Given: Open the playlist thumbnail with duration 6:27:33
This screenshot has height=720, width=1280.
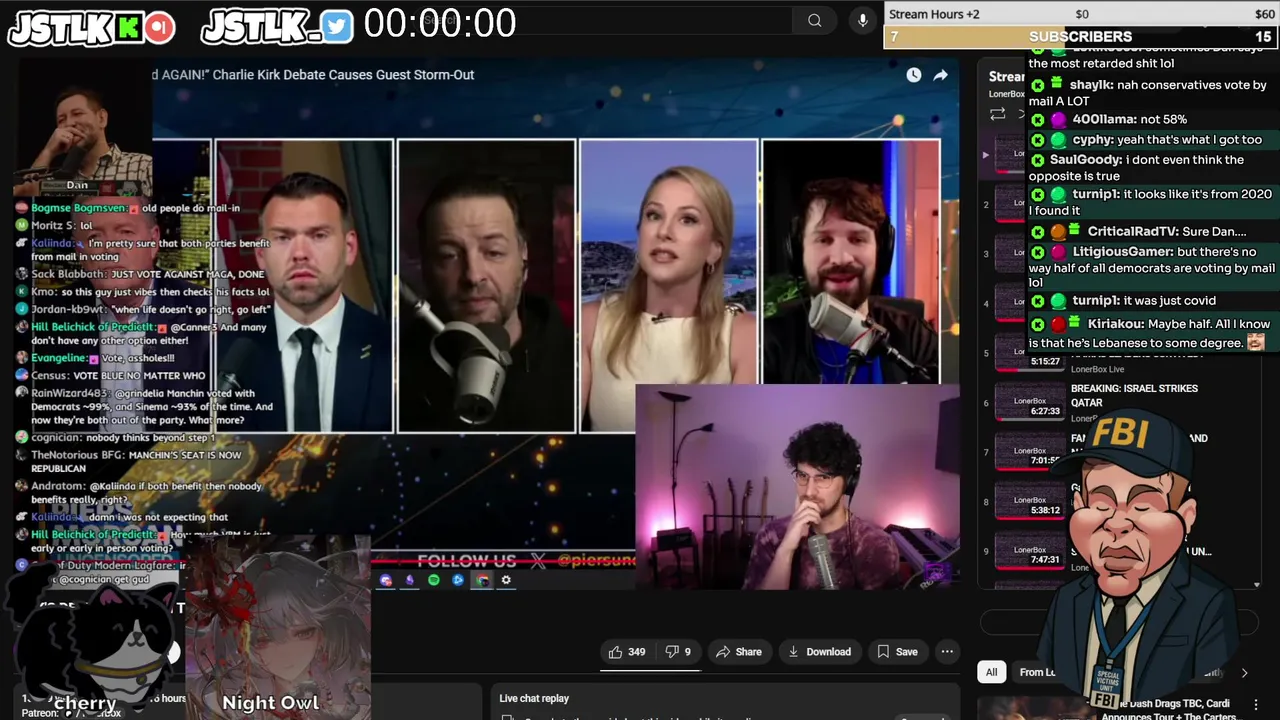Looking at the screenshot, I should coord(1030,402).
